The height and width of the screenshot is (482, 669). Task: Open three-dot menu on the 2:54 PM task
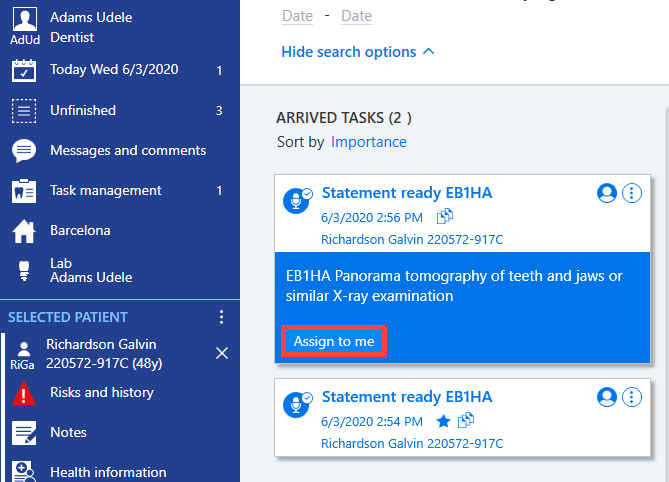pyautogui.click(x=632, y=397)
